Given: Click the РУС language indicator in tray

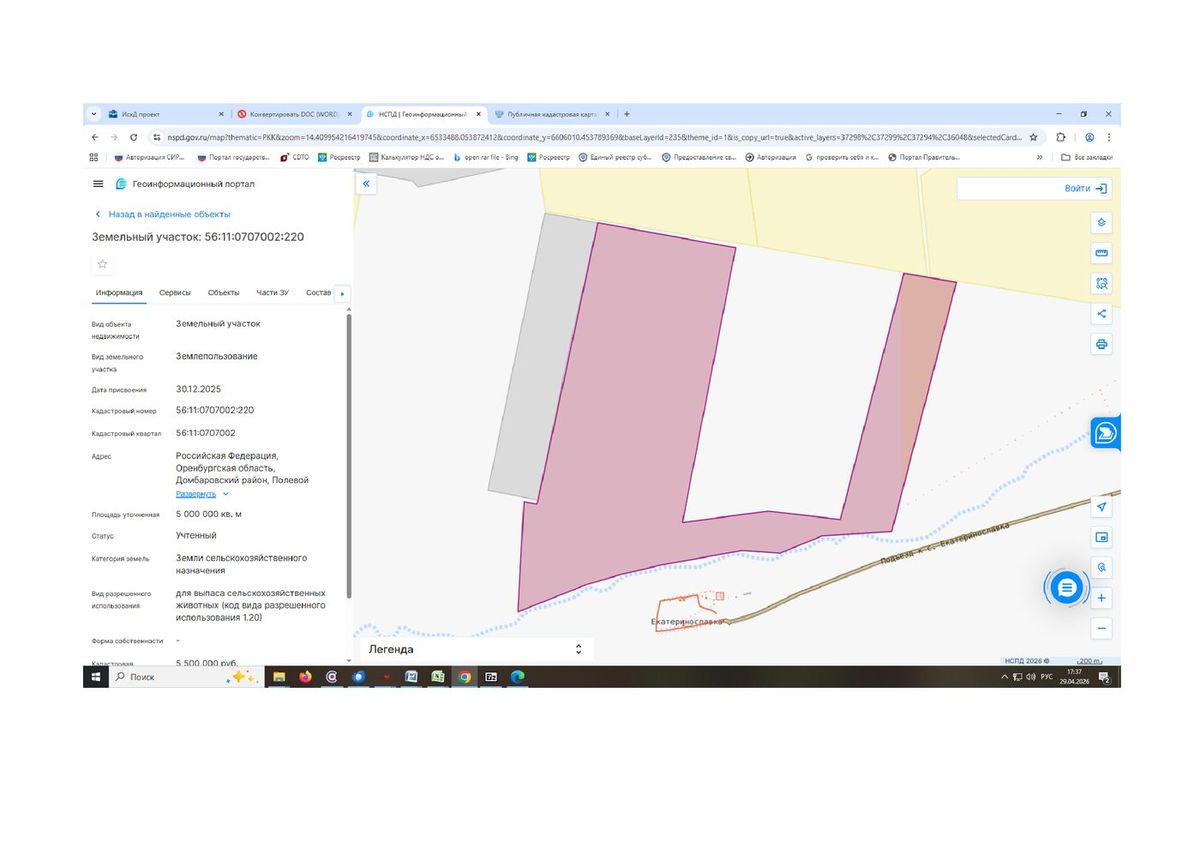Looking at the screenshot, I should tap(1047, 677).
